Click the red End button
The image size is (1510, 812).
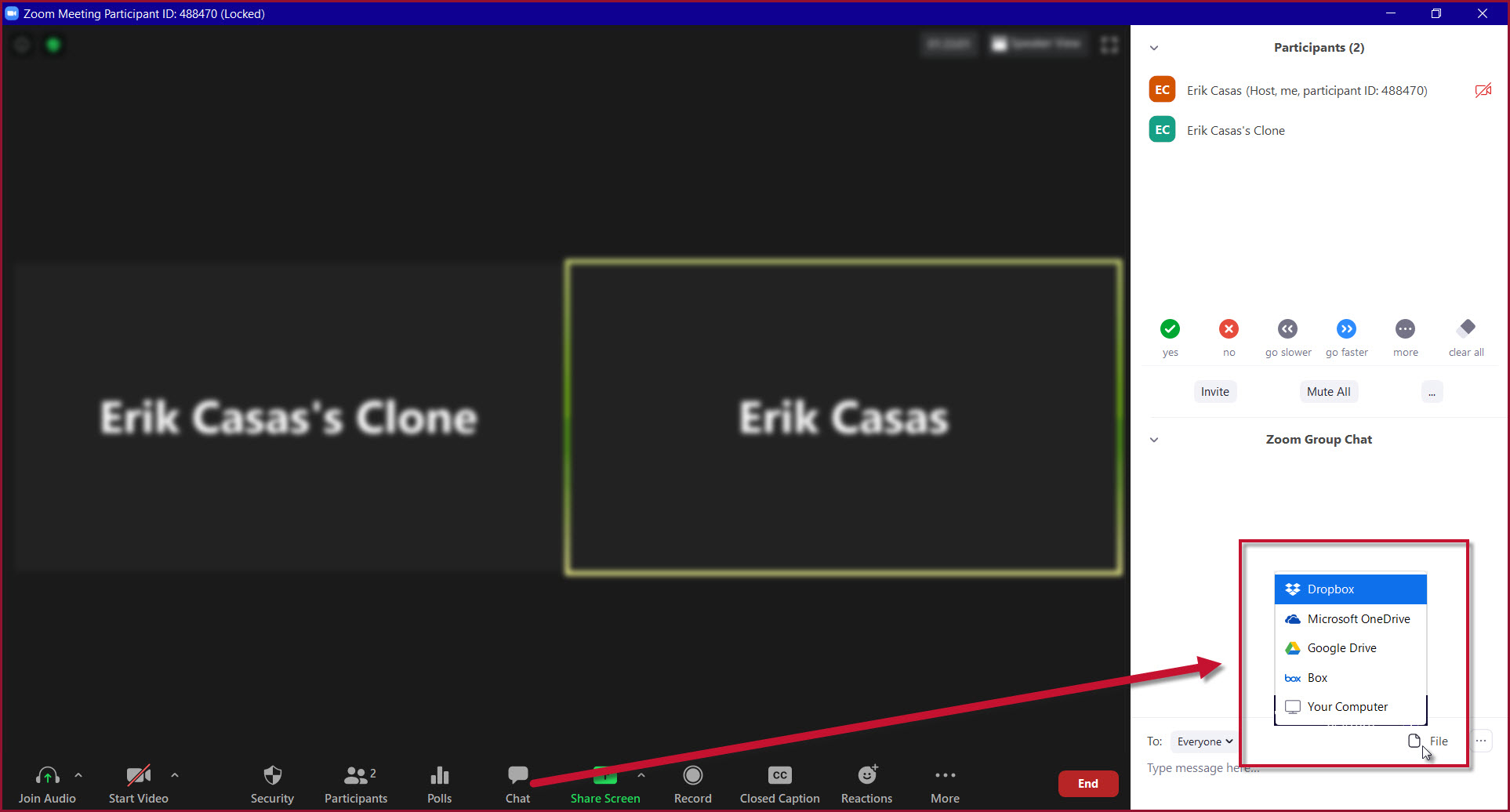click(x=1087, y=784)
